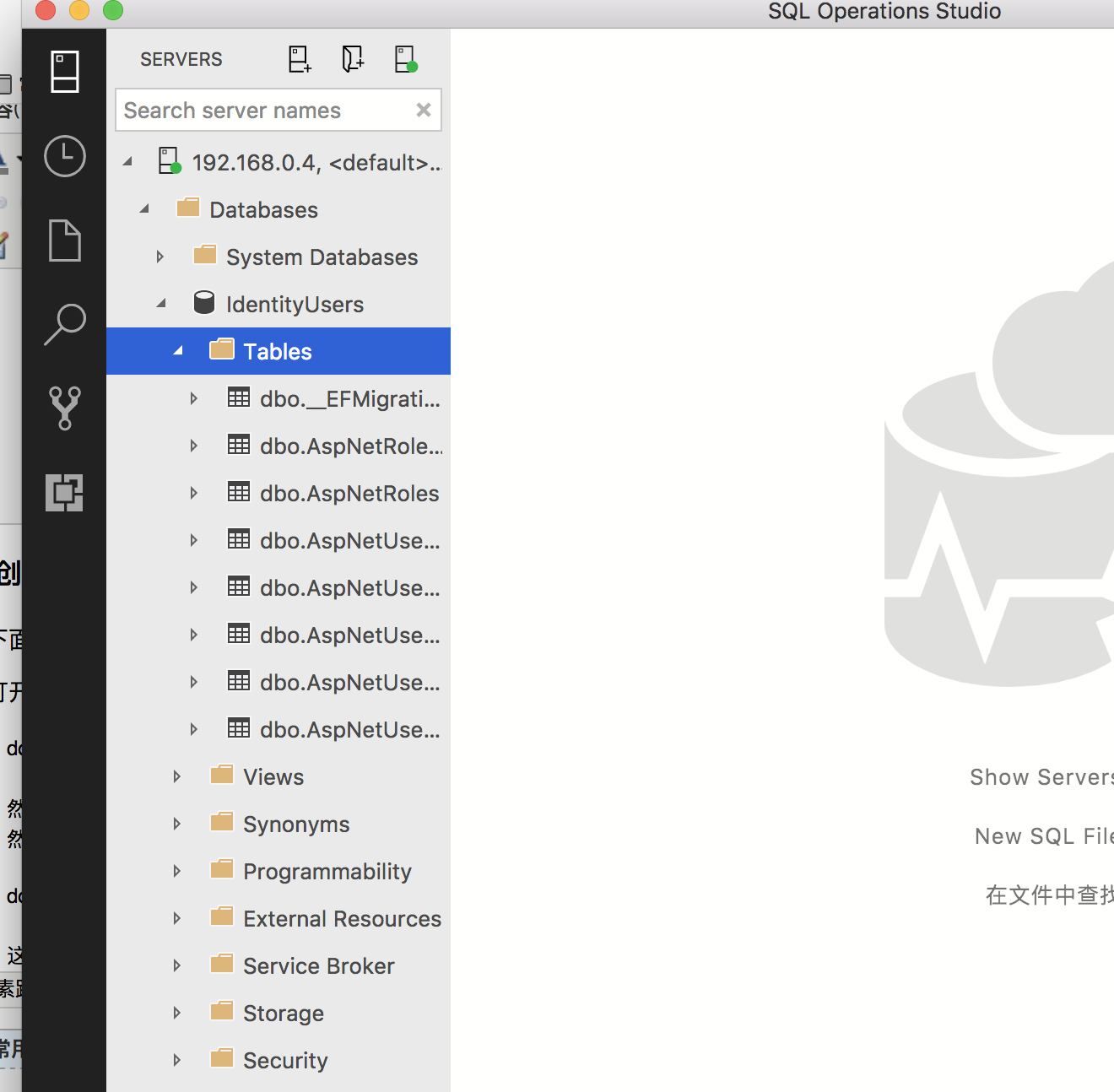Clear the server name search box

[x=424, y=110]
